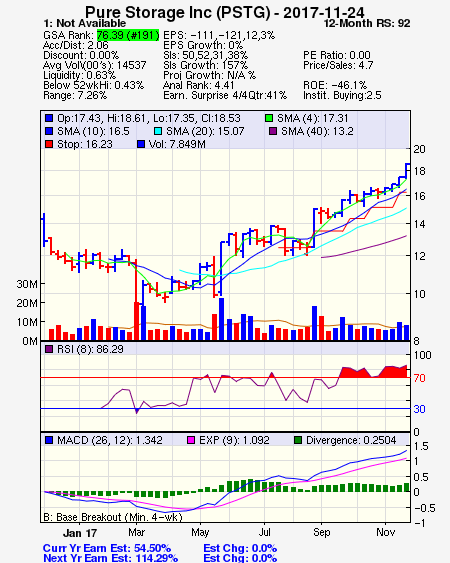Click the 'SMA (40): 13.2' legend text
The width and height of the screenshot is (450, 563).
pos(317,131)
